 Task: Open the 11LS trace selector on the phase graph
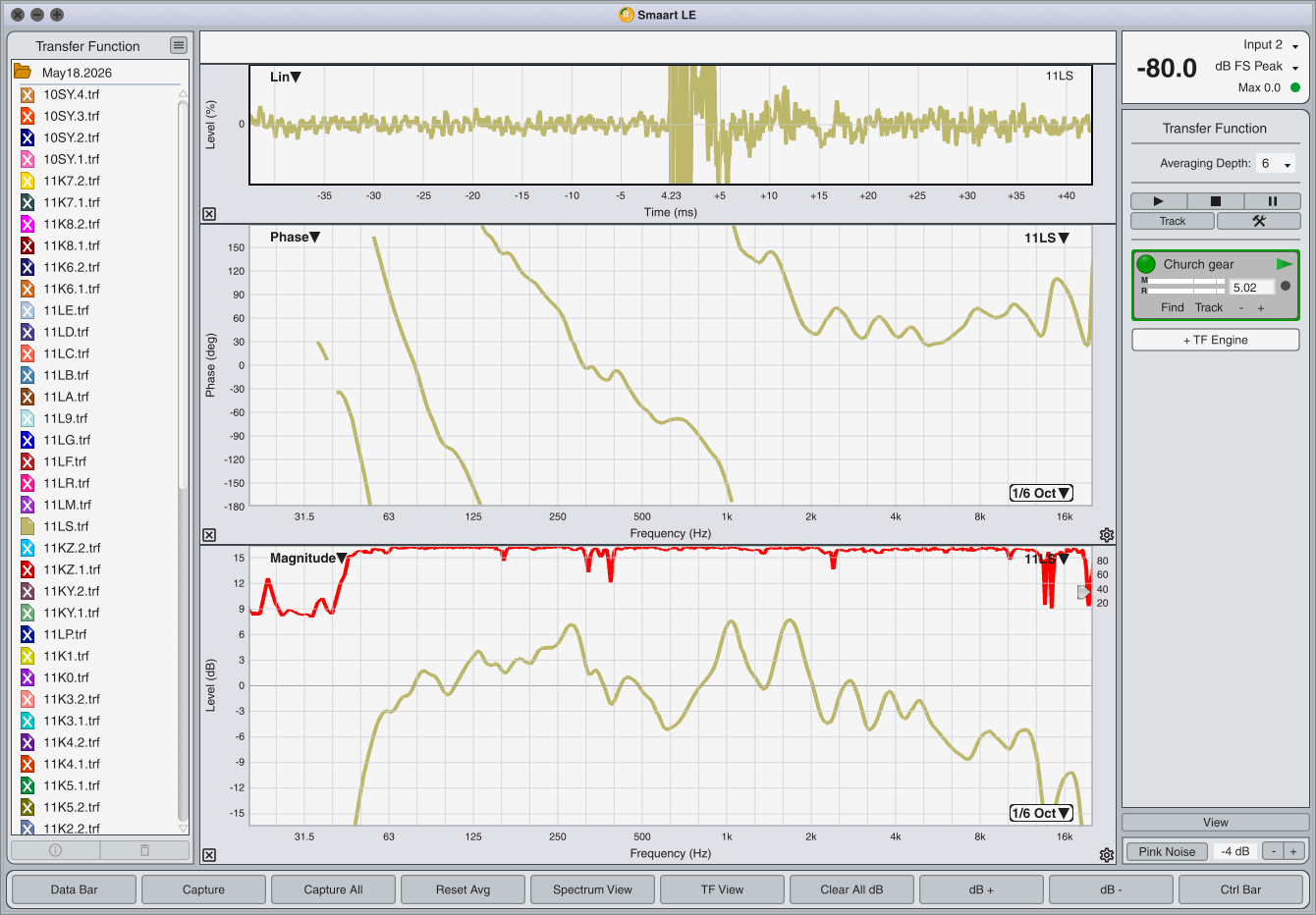pyautogui.click(x=1047, y=238)
